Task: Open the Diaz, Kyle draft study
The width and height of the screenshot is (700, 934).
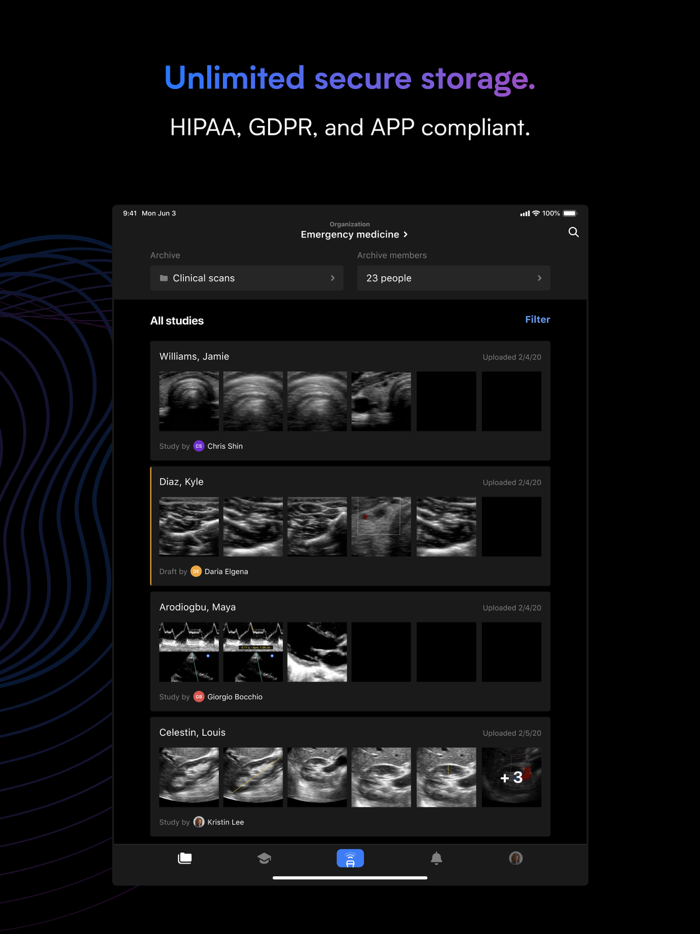Action: tap(350, 526)
